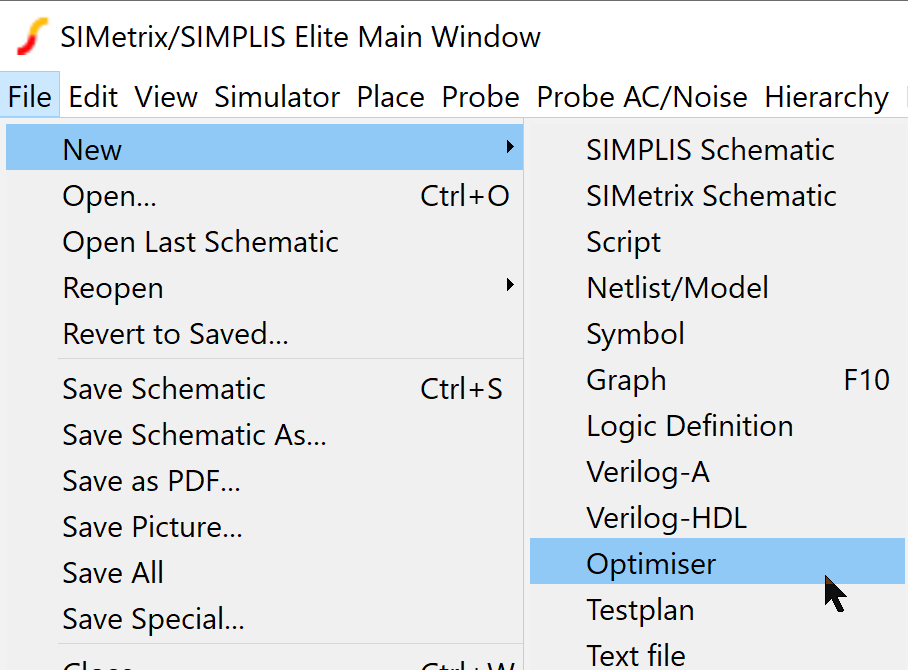Open the File menu

click(30, 97)
